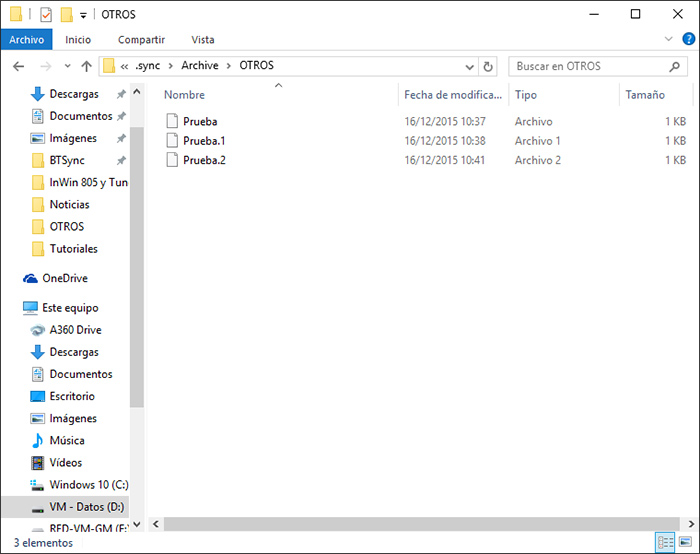Click the Archive breadcrumb in address bar
This screenshot has width=700, height=554.
(x=199, y=66)
